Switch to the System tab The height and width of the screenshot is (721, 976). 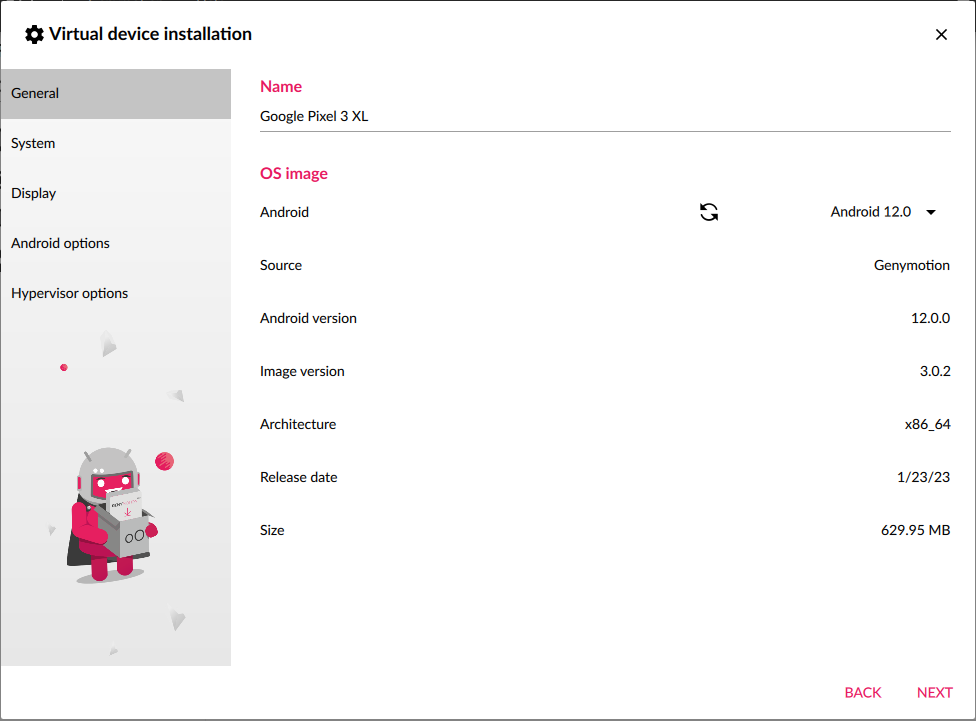pyautogui.click(x=116, y=144)
